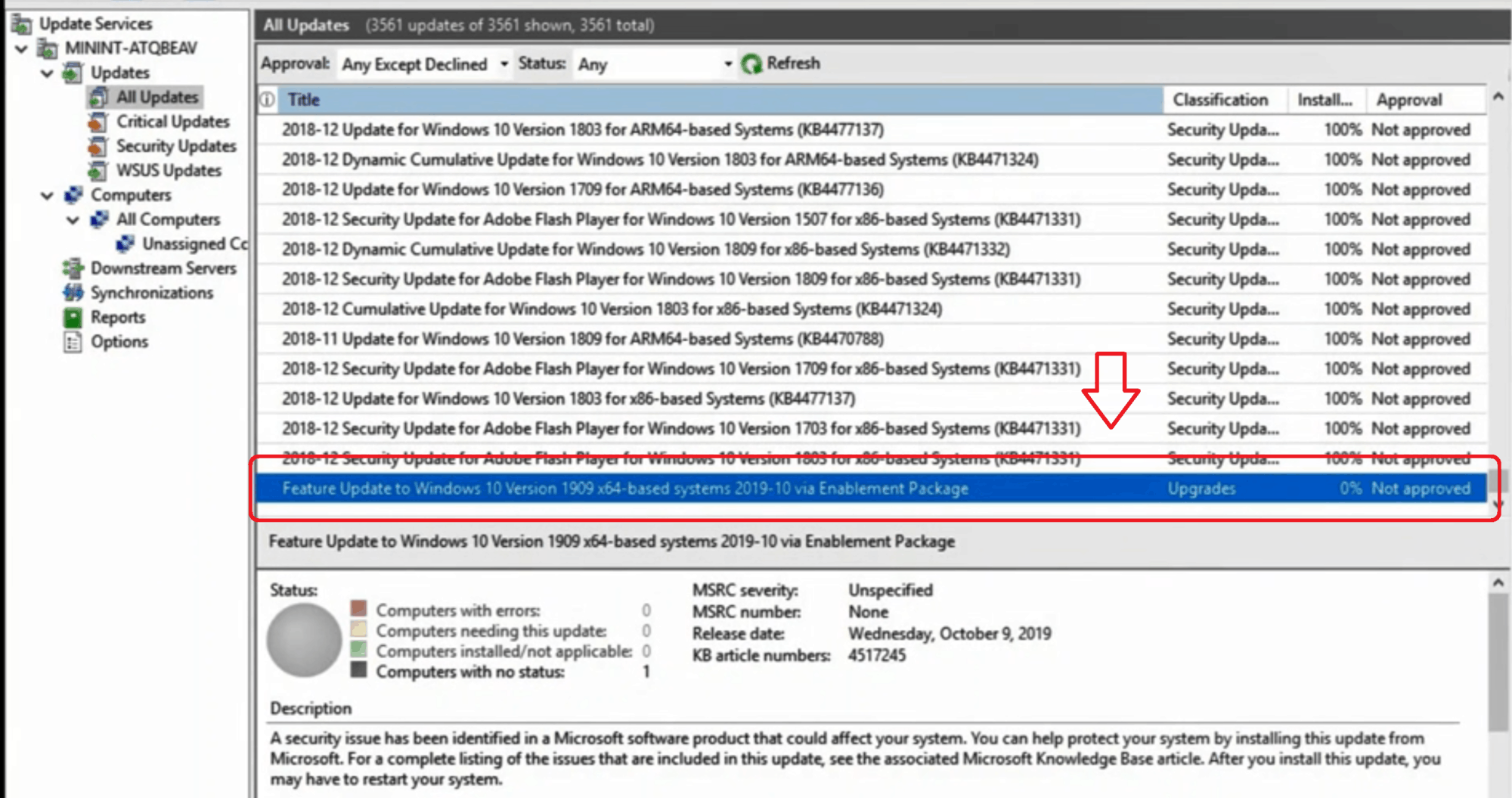Click KB article number 4517245
Image resolution: width=1512 pixels, height=798 pixels.
[x=877, y=655]
